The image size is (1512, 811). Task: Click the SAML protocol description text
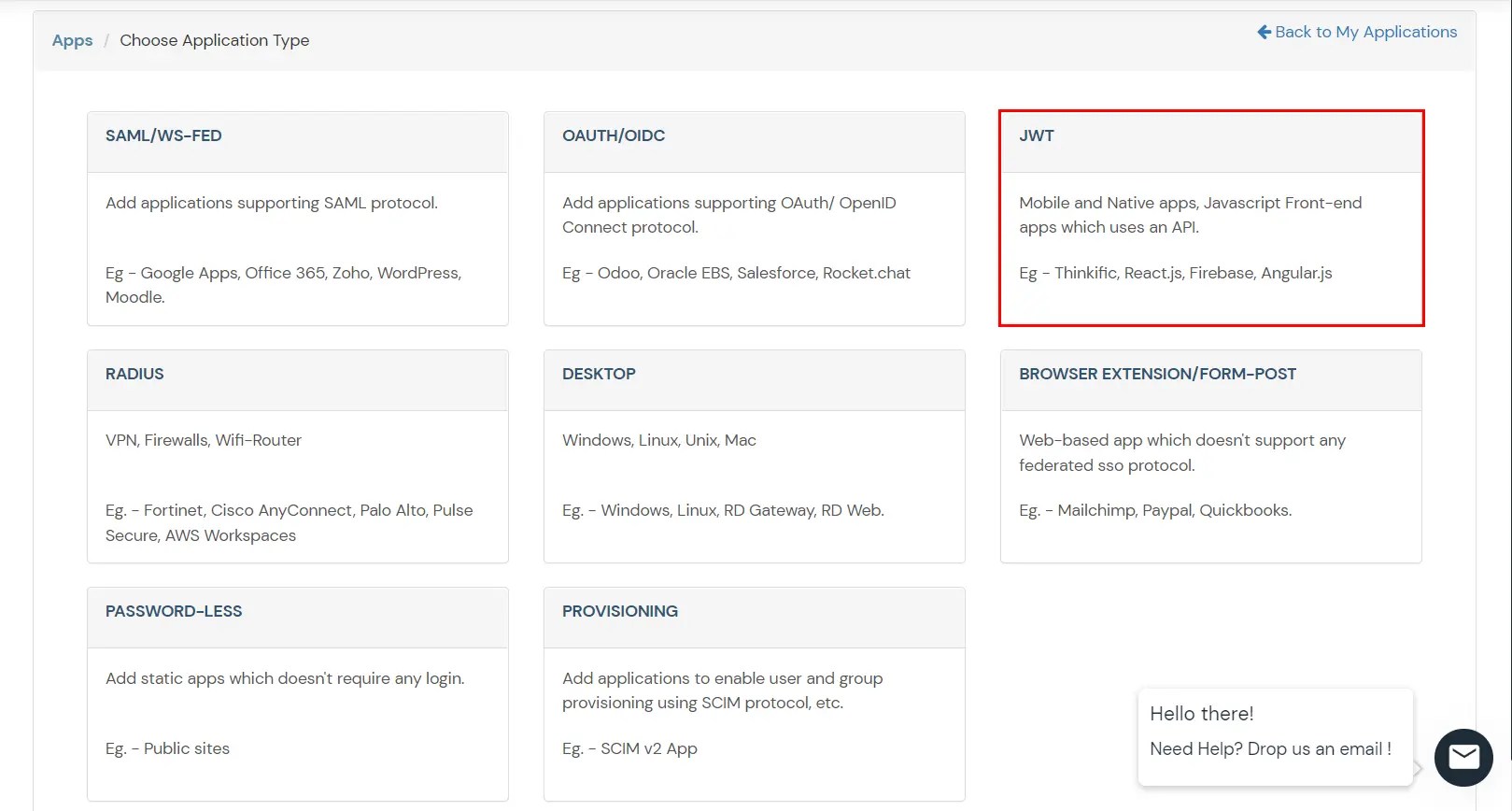coord(272,203)
